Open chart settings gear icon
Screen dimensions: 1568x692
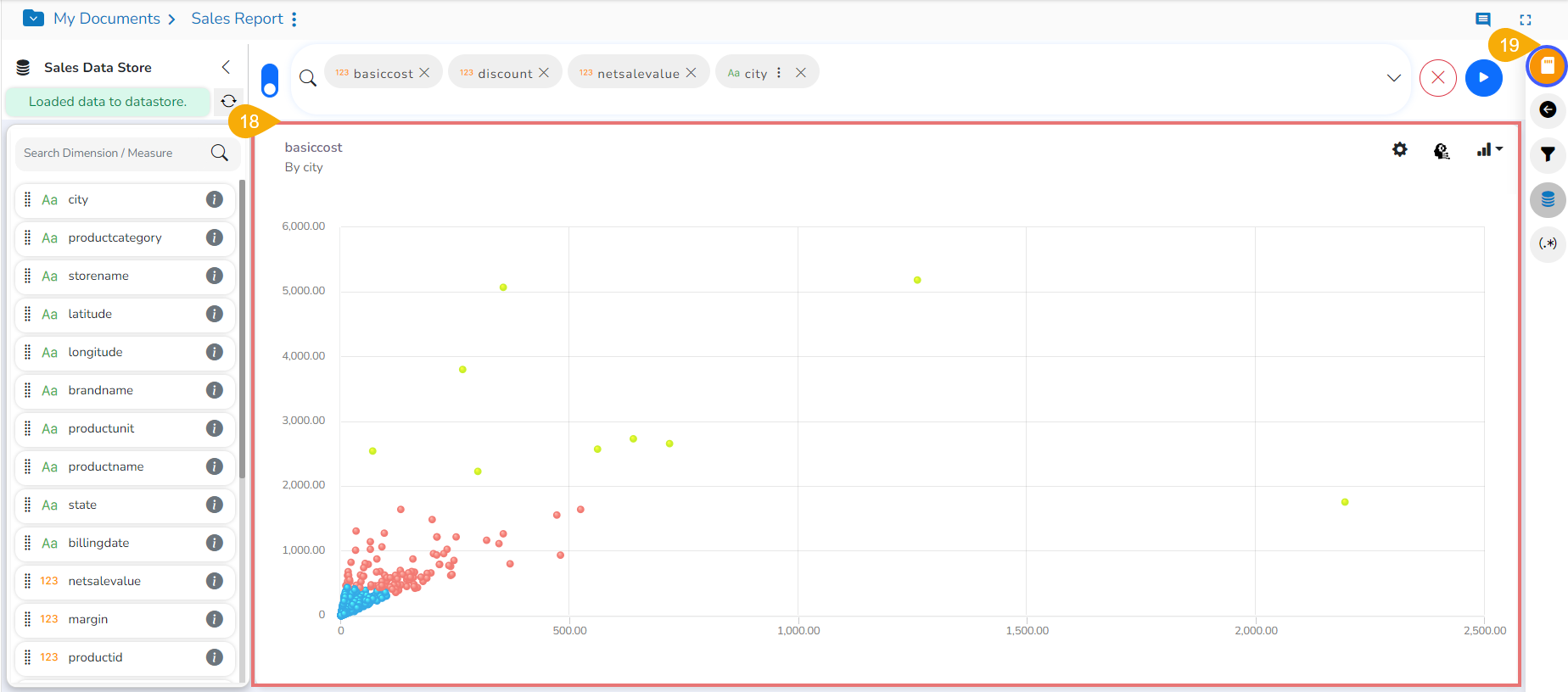click(x=1400, y=150)
